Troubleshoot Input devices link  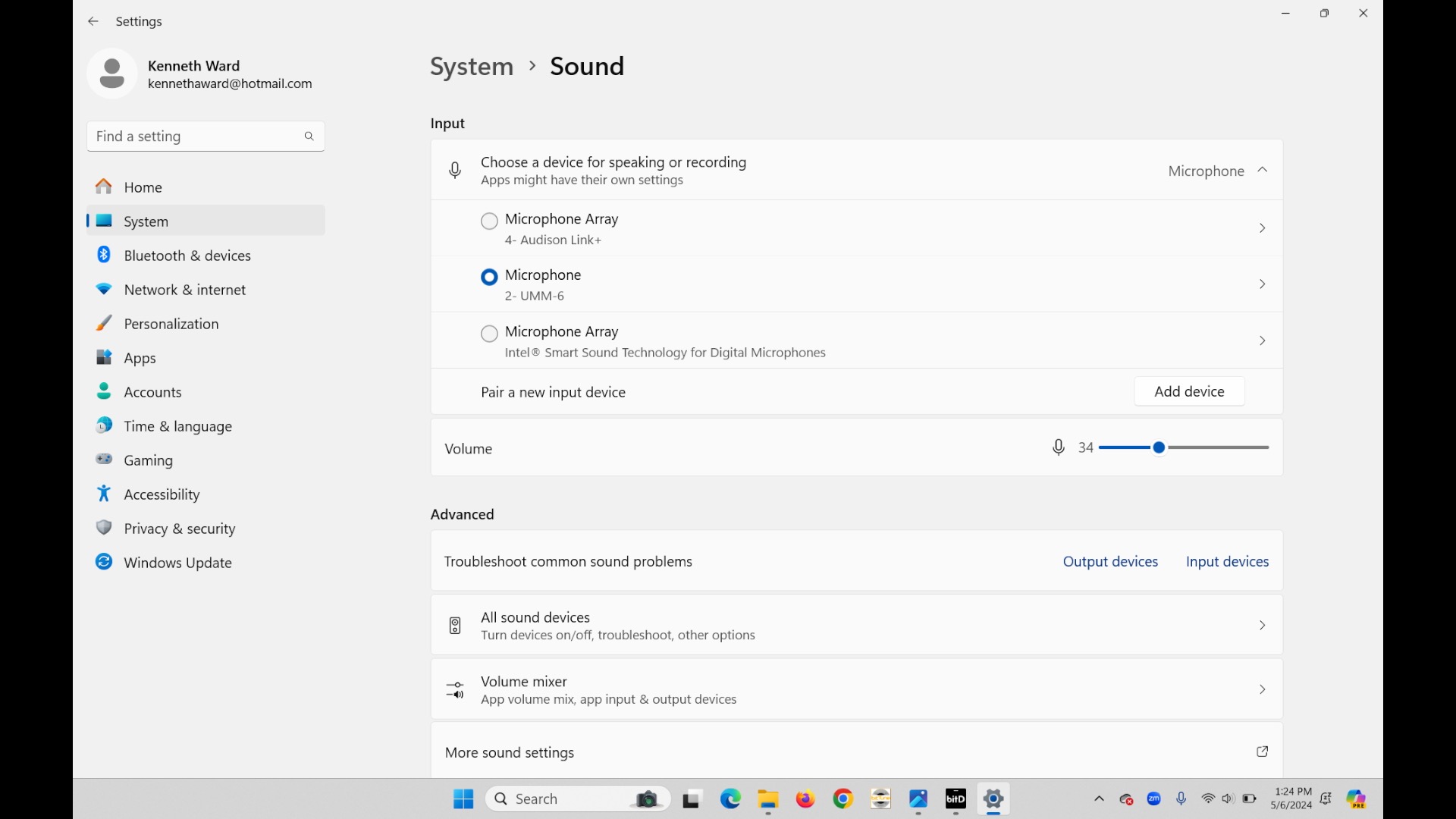pos(1227,562)
